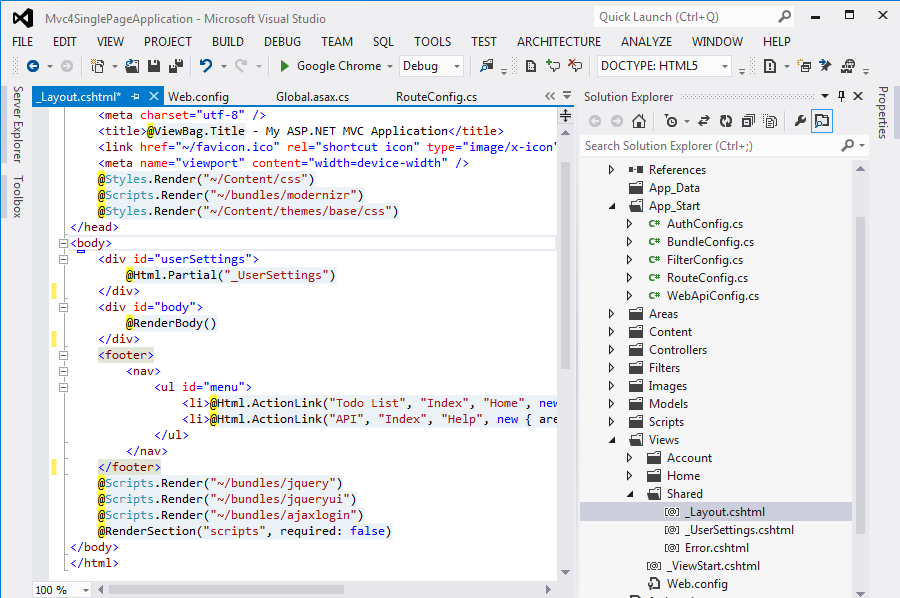Screen dimensions: 900x598
Task: Click the editor horizontal scrollbar thumb
Action: tap(226, 589)
